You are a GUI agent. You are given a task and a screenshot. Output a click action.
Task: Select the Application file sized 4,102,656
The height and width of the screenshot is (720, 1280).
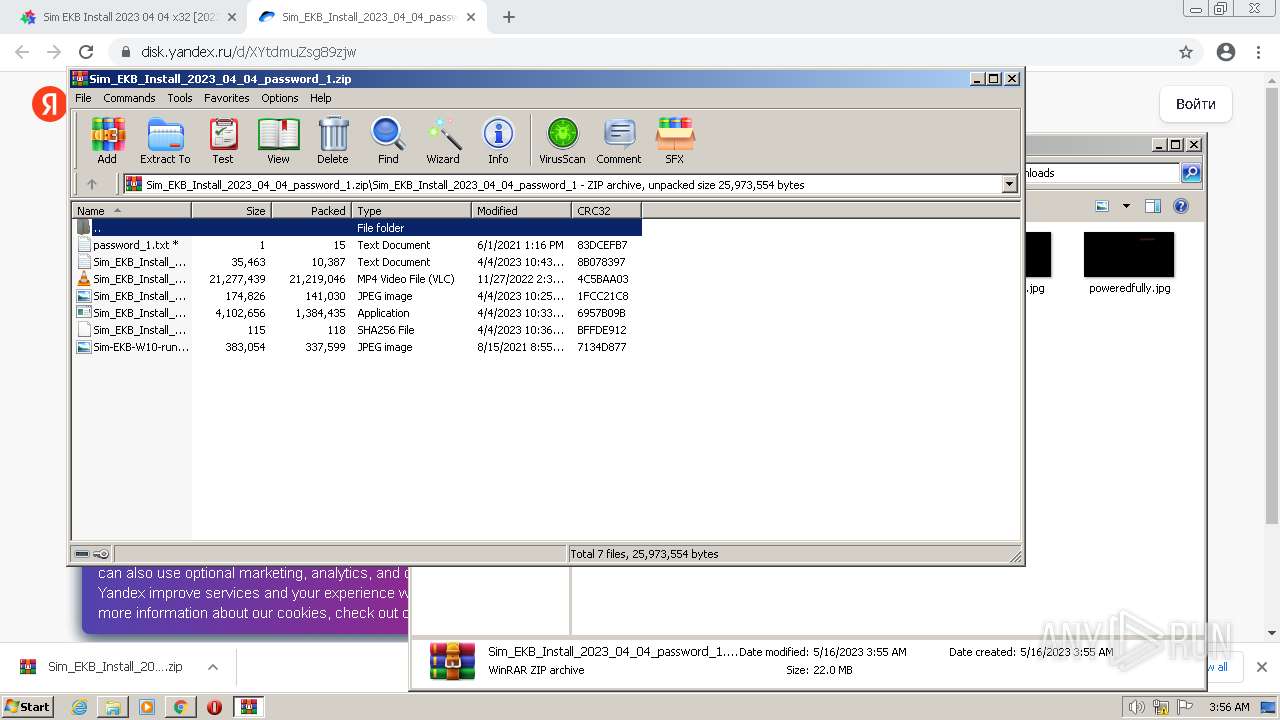pyautogui.click(x=357, y=313)
